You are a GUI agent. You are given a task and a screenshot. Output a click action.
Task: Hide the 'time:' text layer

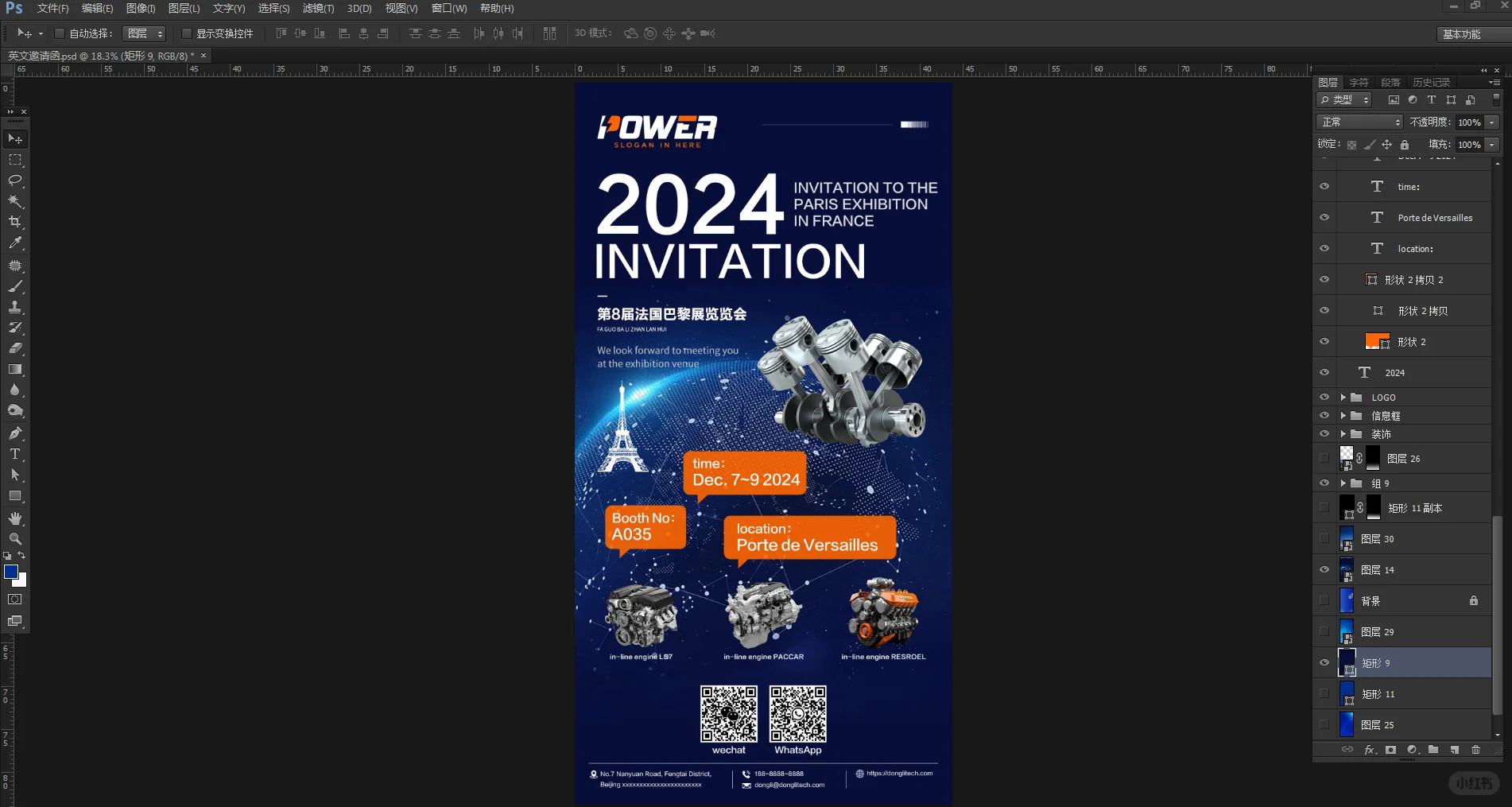click(1324, 187)
